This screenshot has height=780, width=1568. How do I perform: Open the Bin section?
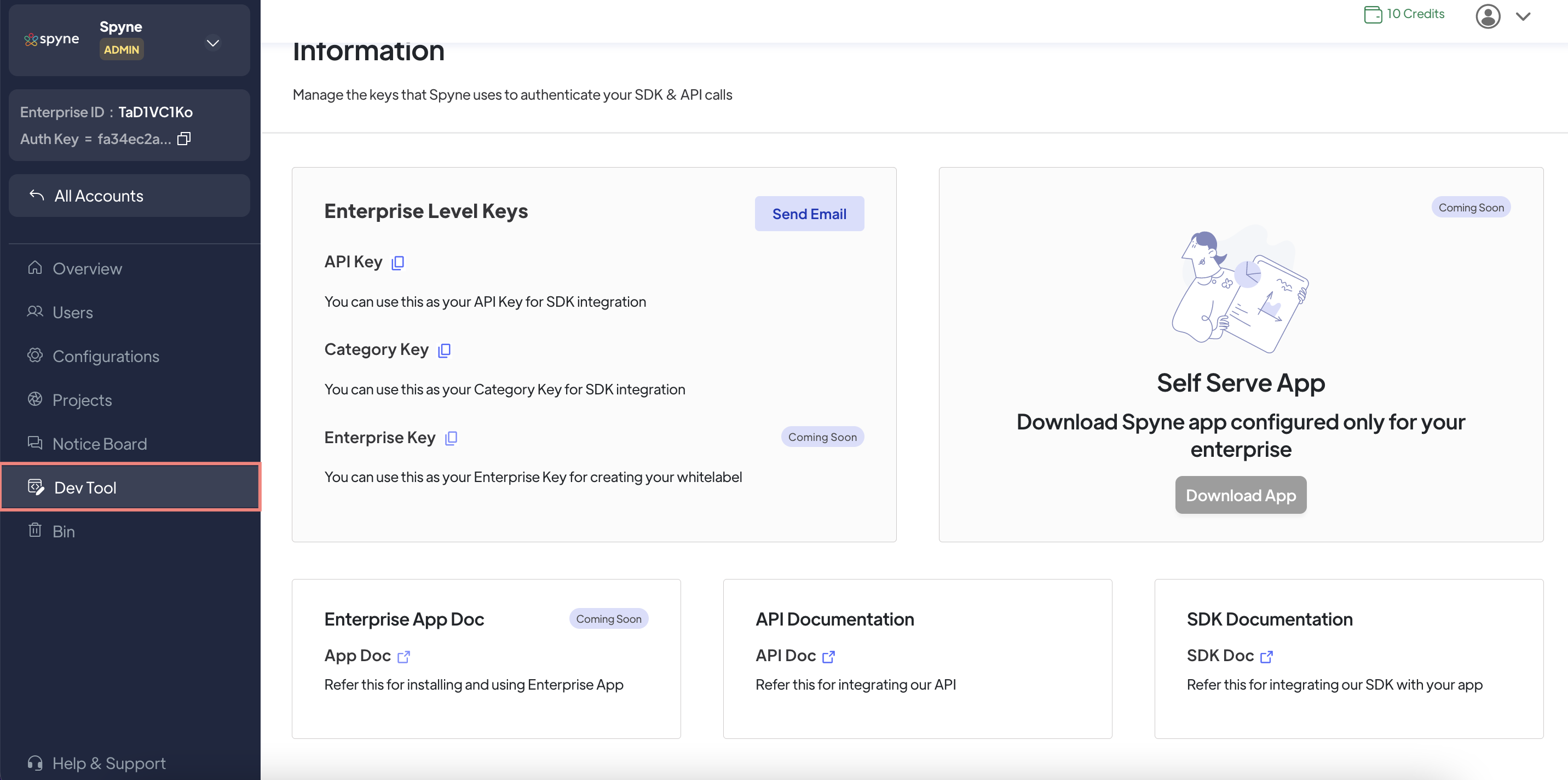click(64, 531)
